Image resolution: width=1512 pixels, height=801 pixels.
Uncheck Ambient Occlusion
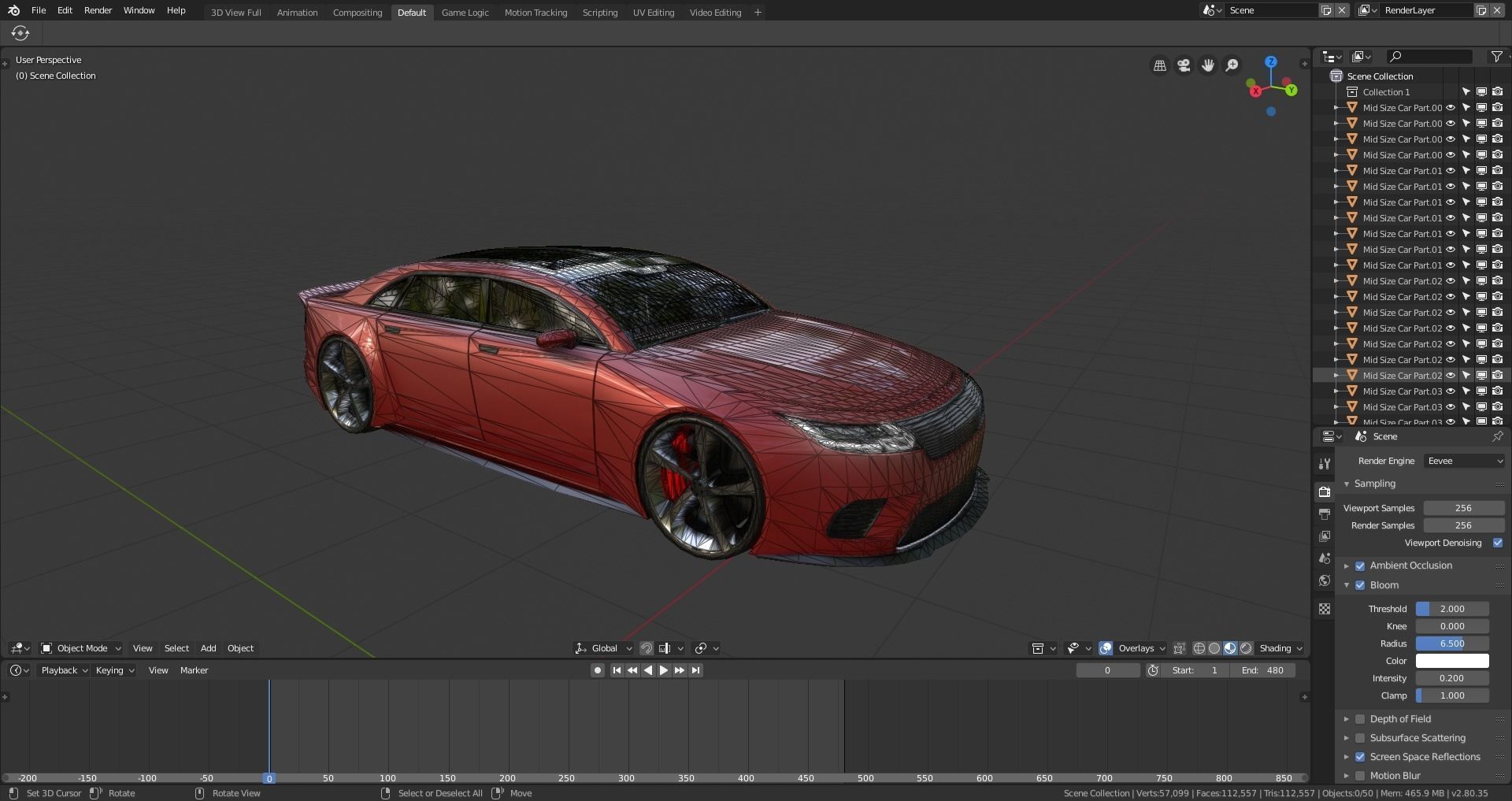pos(1360,566)
